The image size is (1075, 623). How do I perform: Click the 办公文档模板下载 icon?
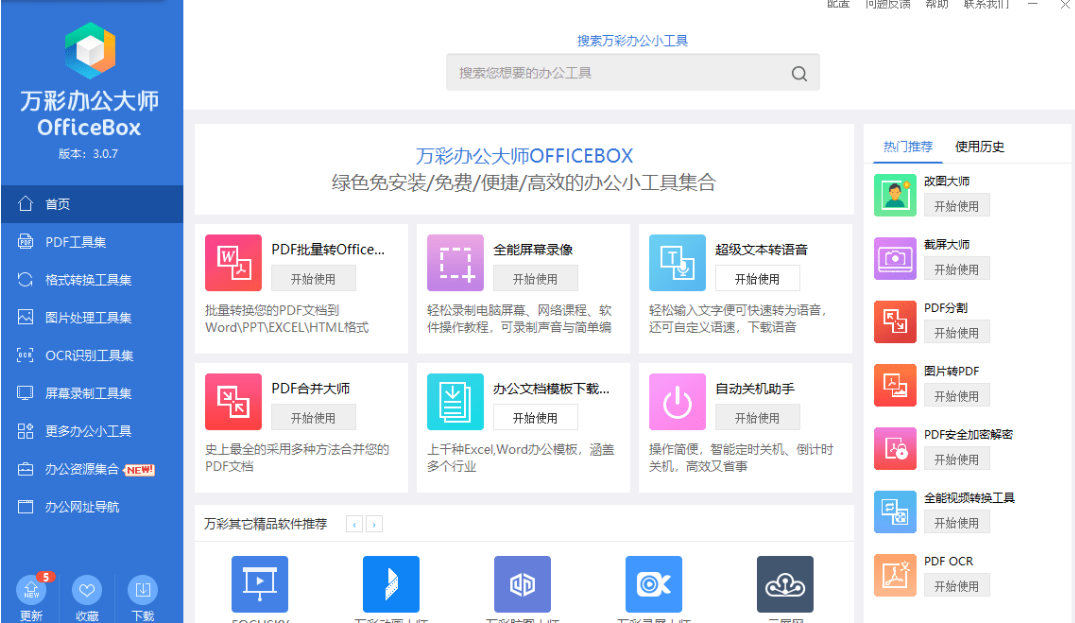coord(455,402)
